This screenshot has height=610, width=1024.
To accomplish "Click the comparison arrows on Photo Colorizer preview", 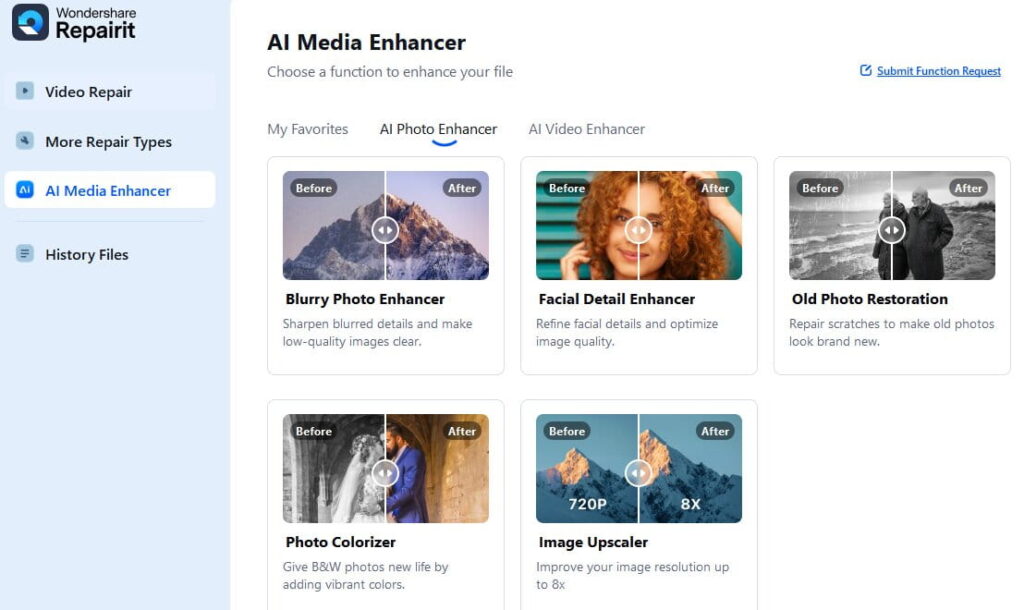I will point(385,473).
